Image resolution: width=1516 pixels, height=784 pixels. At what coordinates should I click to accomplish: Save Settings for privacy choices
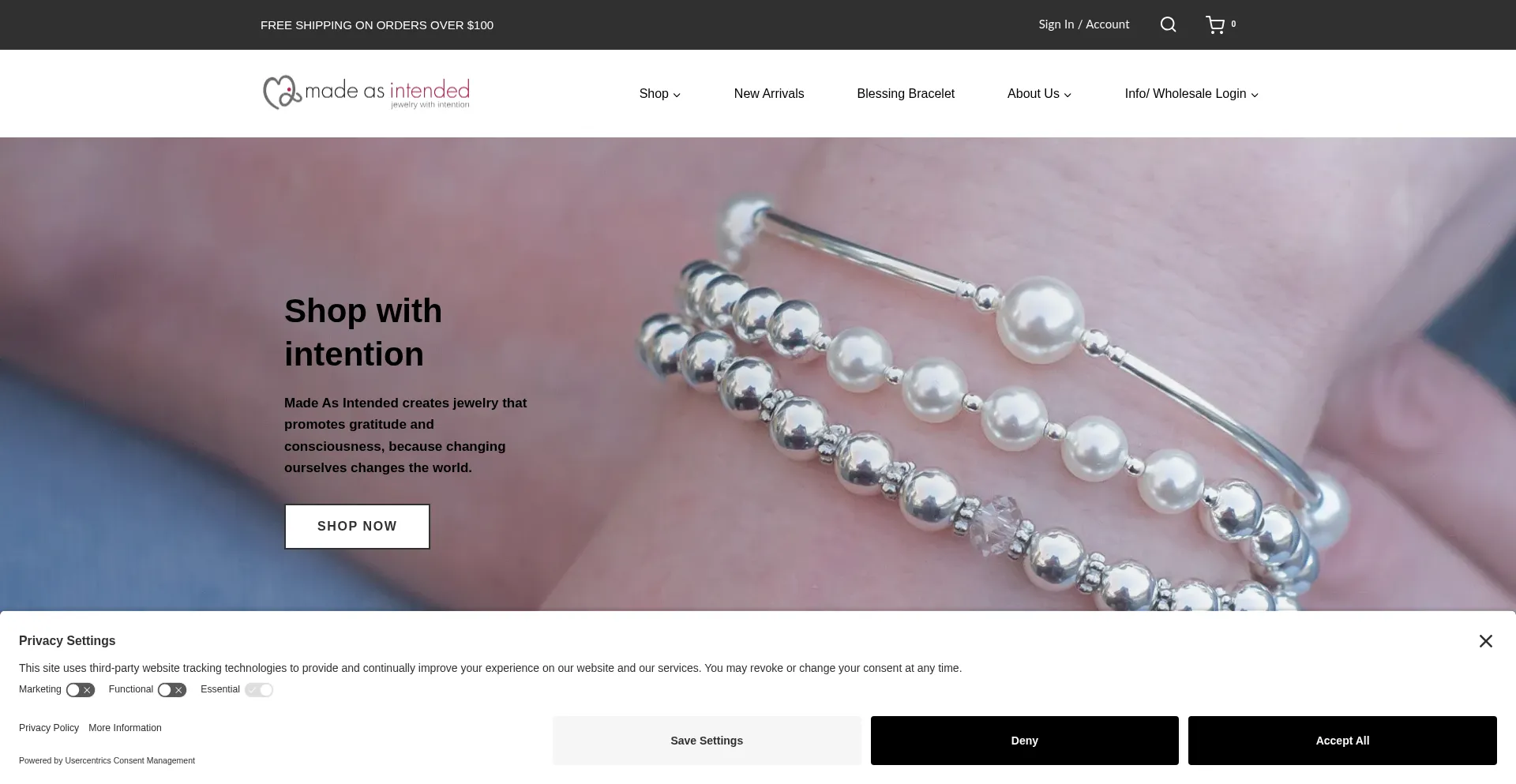[x=707, y=741]
